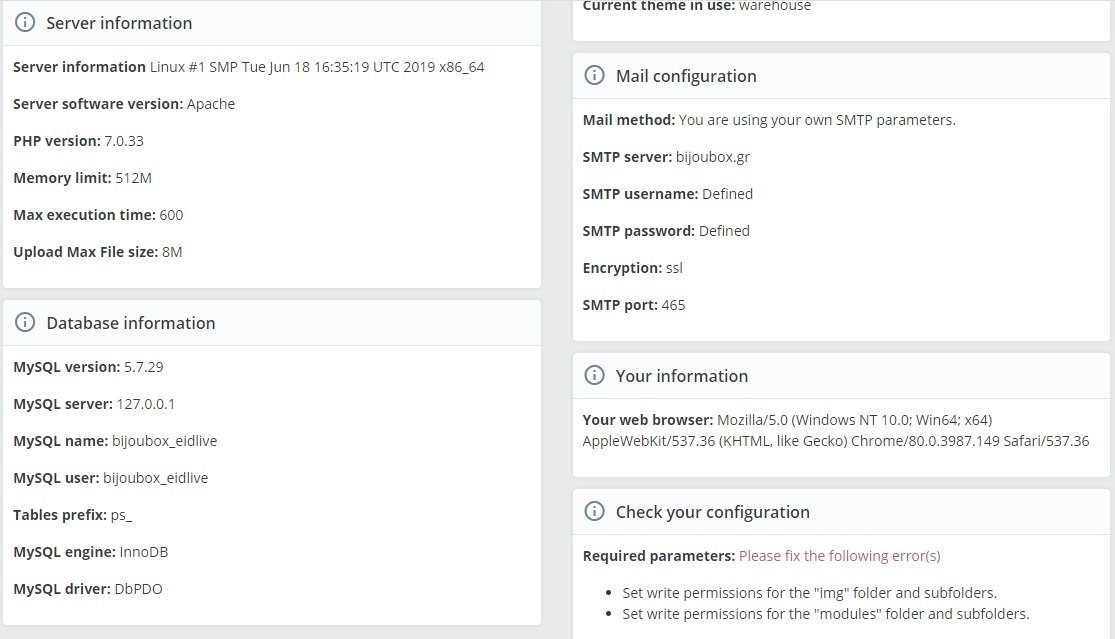
Task: Click the Memory limit 512M line
Action: click(82, 178)
